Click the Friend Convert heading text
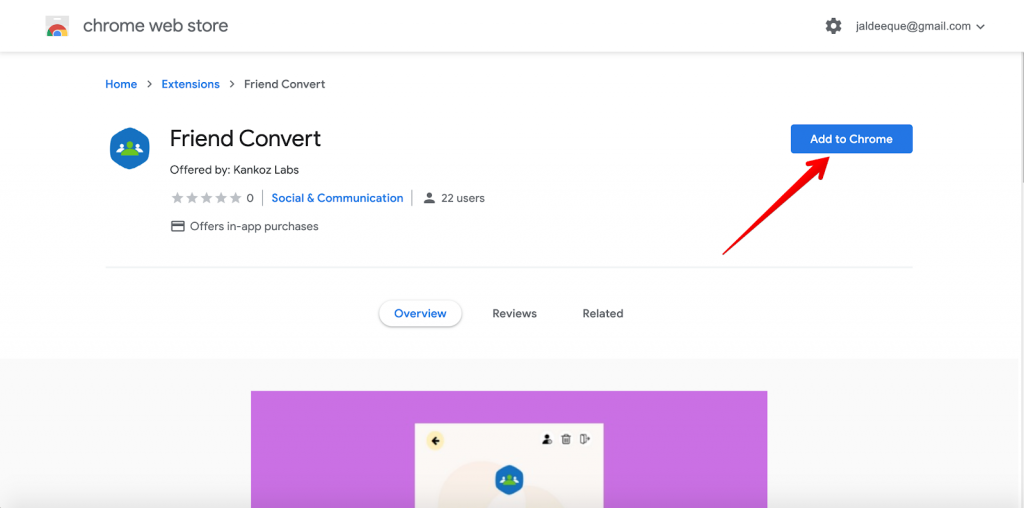The height and width of the screenshot is (508, 1024). (x=246, y=138)
